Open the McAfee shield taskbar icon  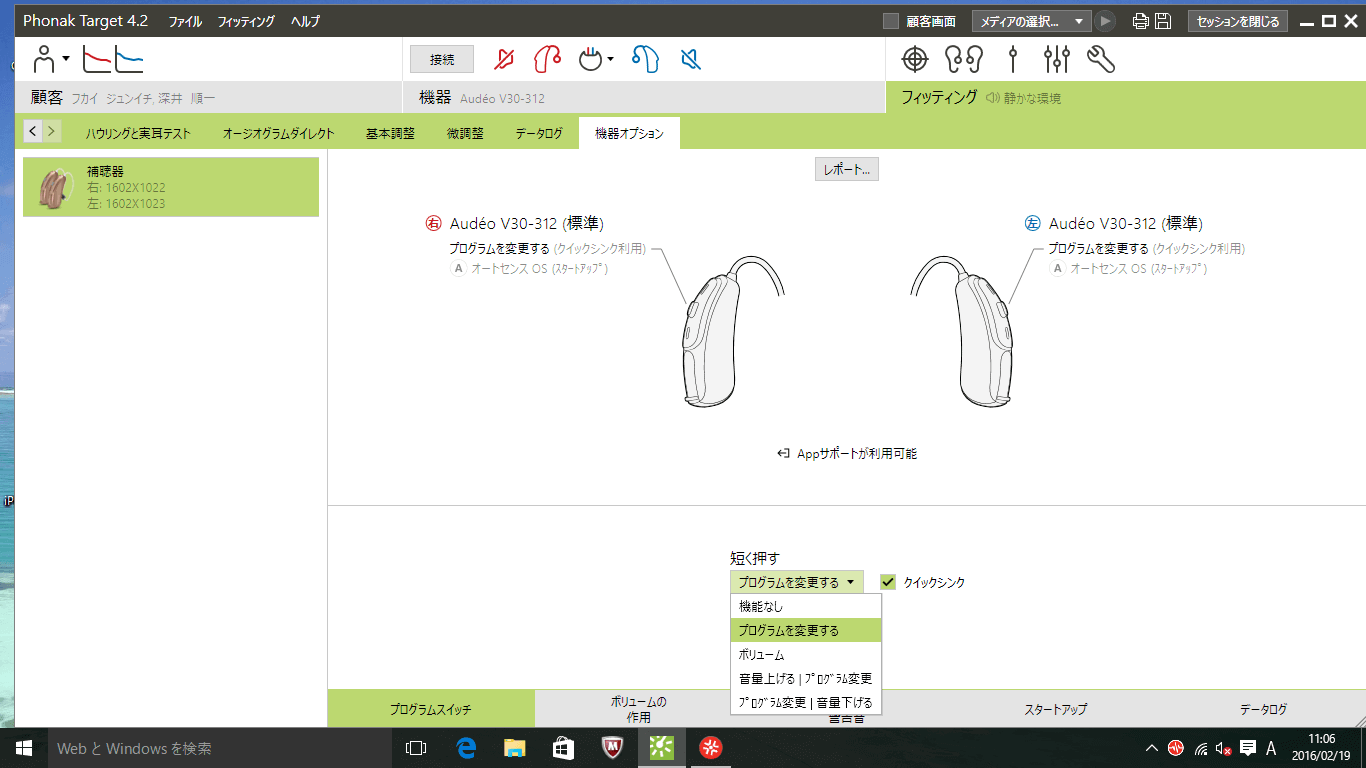click(x=613, y=747)
